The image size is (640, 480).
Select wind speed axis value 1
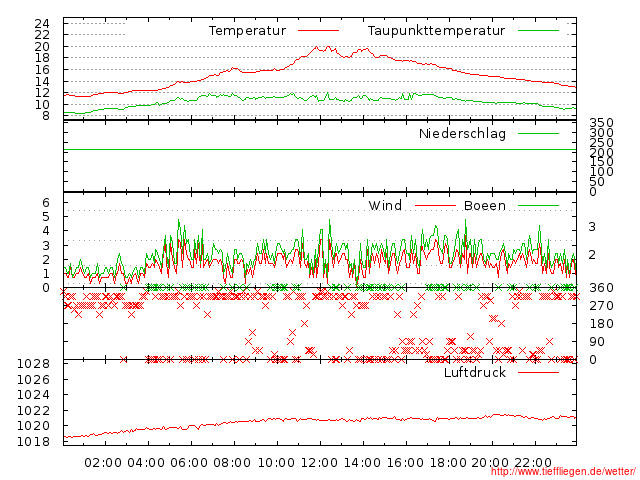(x=46, y=274)
